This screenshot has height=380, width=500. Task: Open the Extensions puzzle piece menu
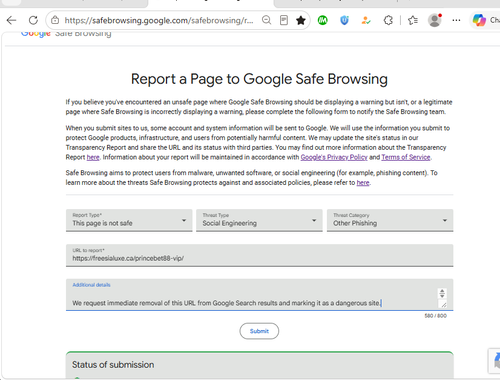(x=388, y=20)
